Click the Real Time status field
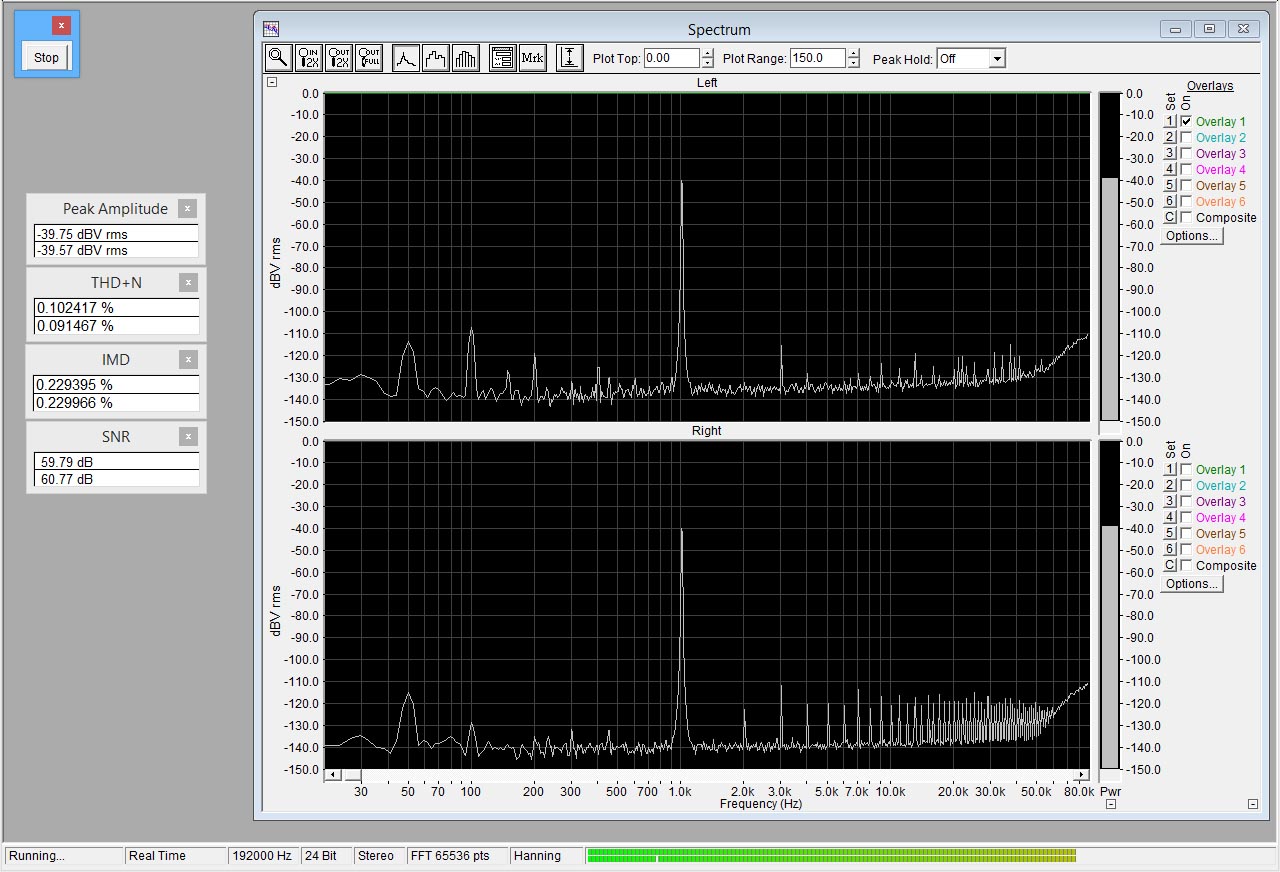The height and width of the screenshot is (872, 1280). [x=175, y=856]
